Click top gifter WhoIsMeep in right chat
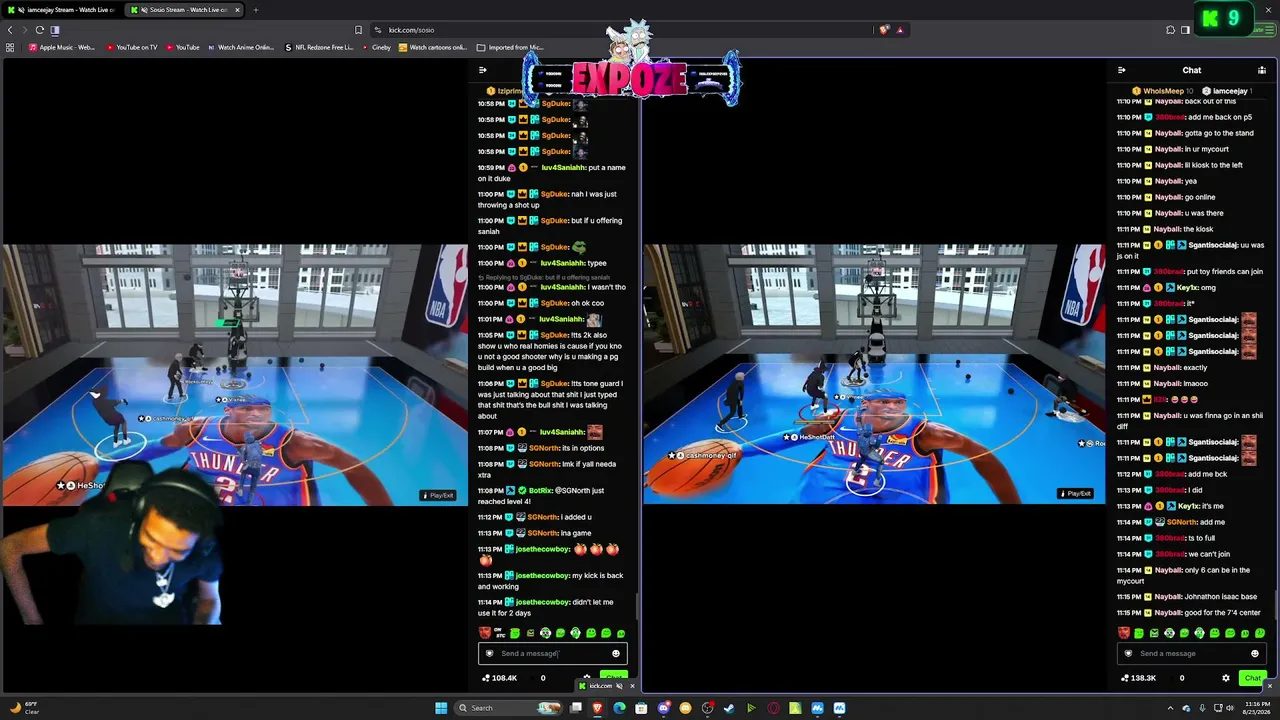The height and width of the screenshot is (720, 1280). click(1163, 91)
